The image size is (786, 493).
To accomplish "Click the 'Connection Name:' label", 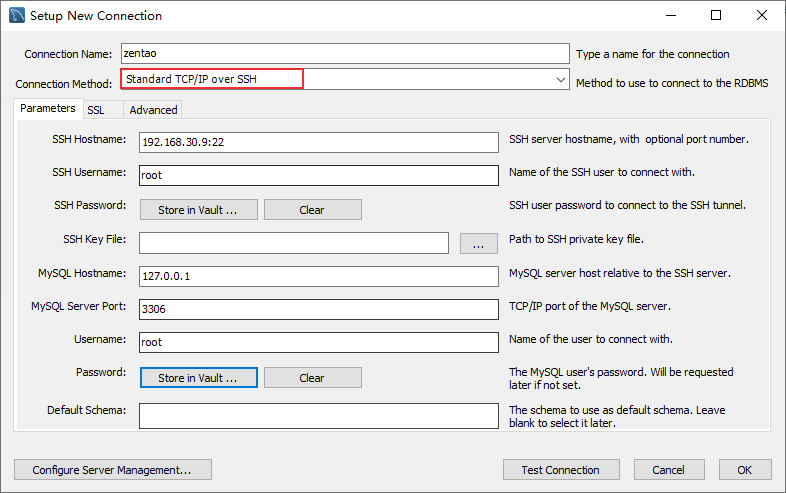I will 68,54.
